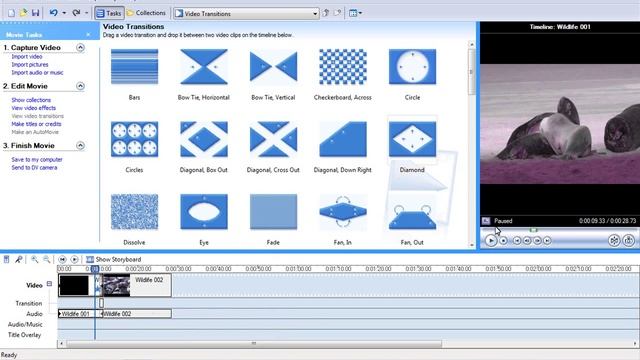The image size is (640, 360).
Task: Select the Diamond transition
Action: [412, 139]
